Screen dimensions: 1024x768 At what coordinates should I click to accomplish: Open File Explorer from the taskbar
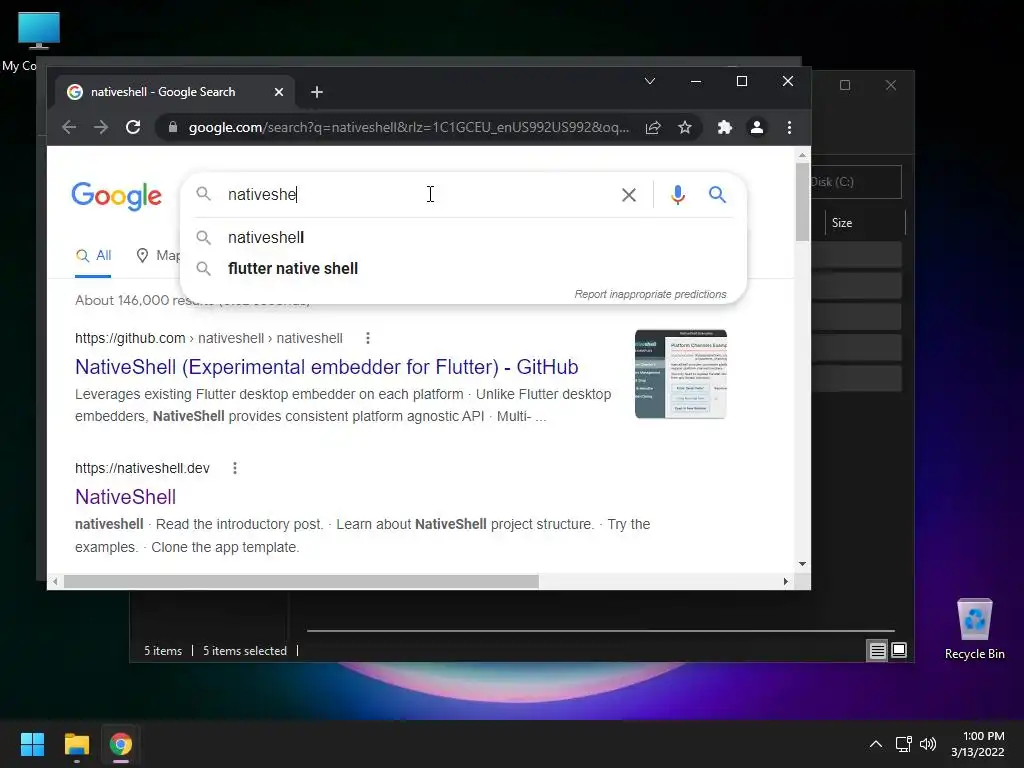(x=76, y=744)
